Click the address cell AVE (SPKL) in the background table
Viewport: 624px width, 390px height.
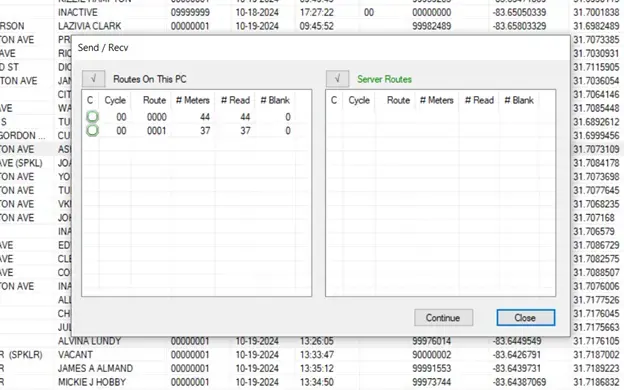[x=21, y=163]
